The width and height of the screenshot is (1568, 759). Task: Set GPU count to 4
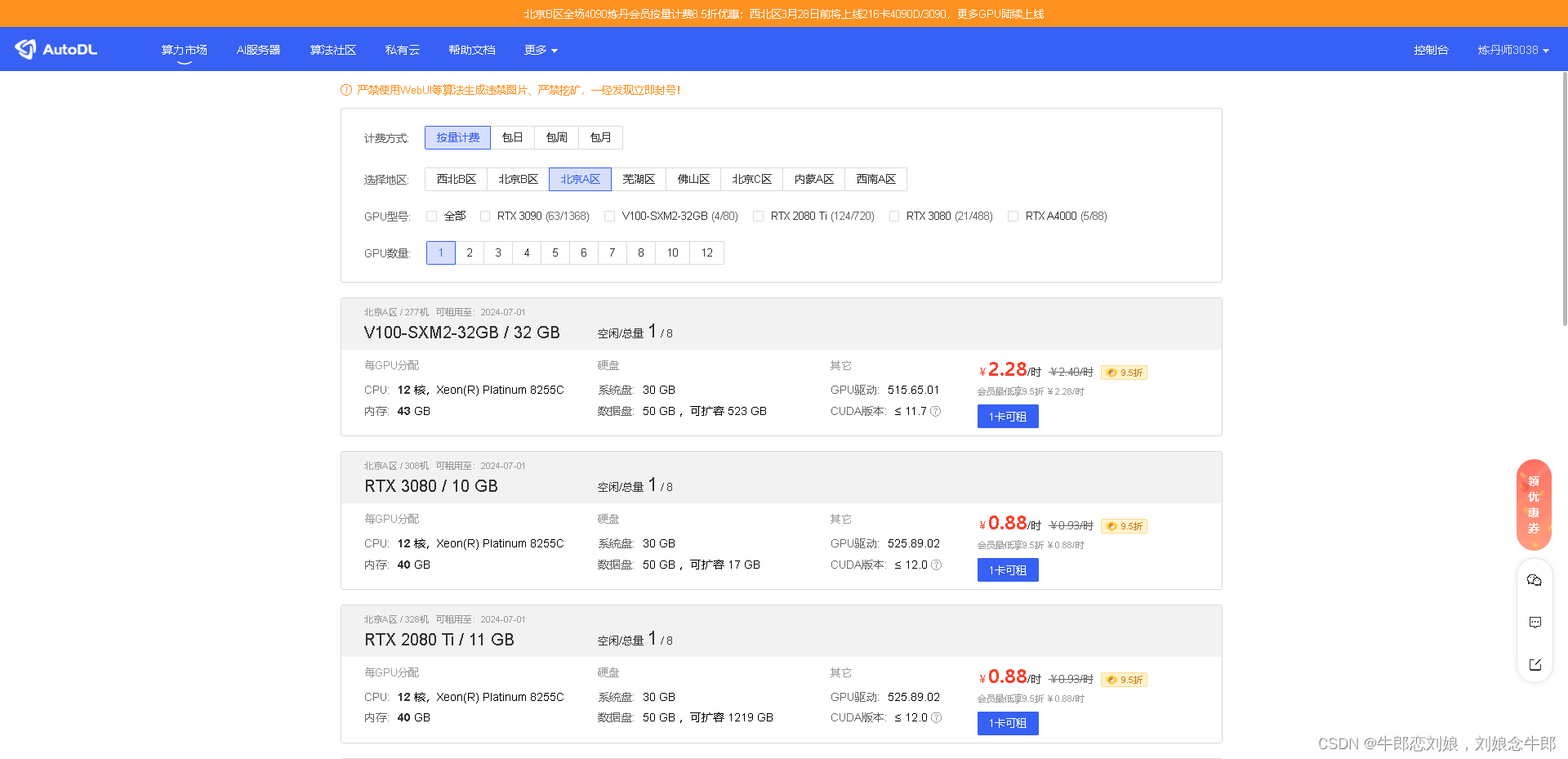pos(527,252)
